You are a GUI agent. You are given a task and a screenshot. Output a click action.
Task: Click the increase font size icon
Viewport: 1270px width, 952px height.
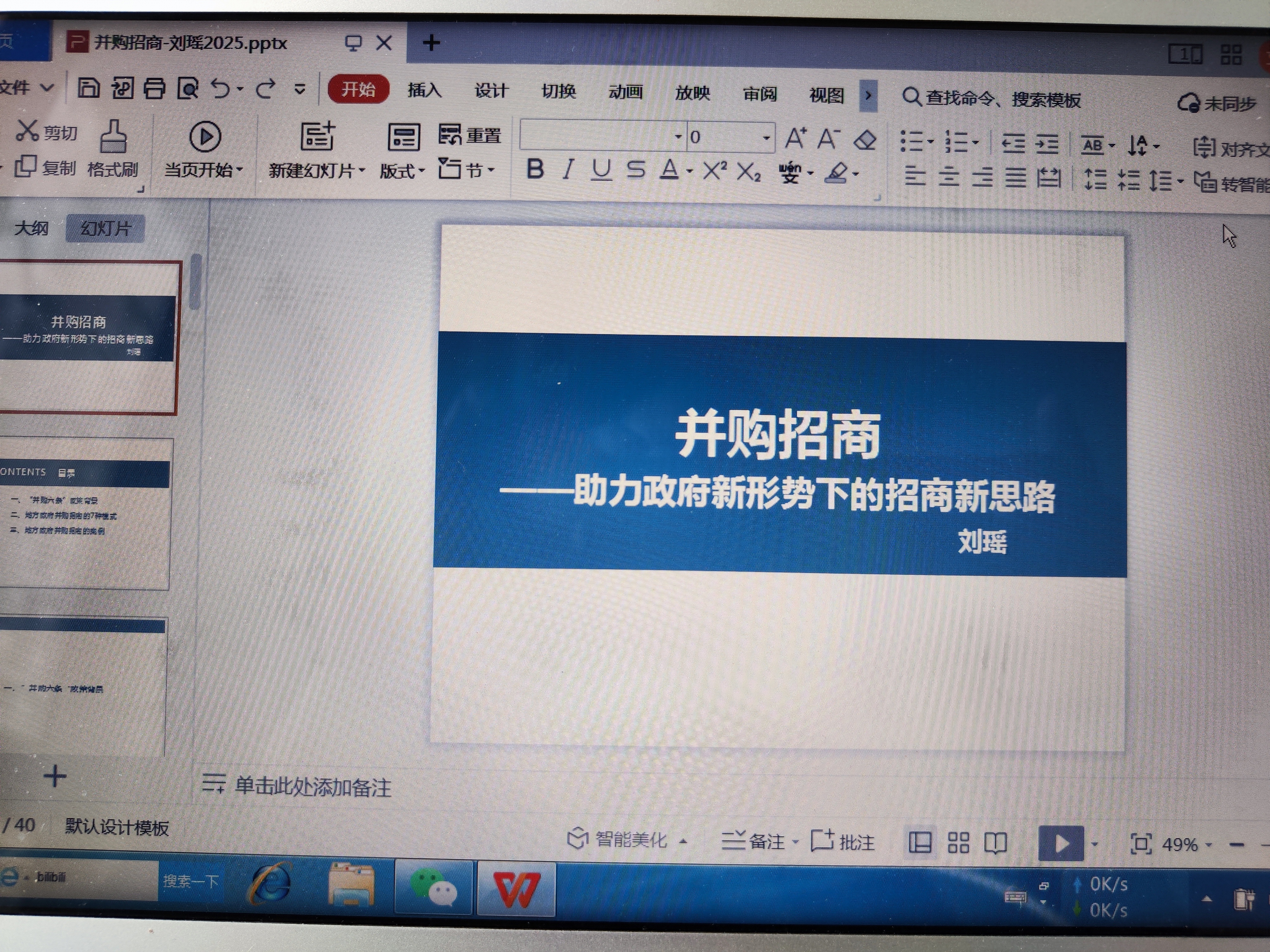coord(796,138)
